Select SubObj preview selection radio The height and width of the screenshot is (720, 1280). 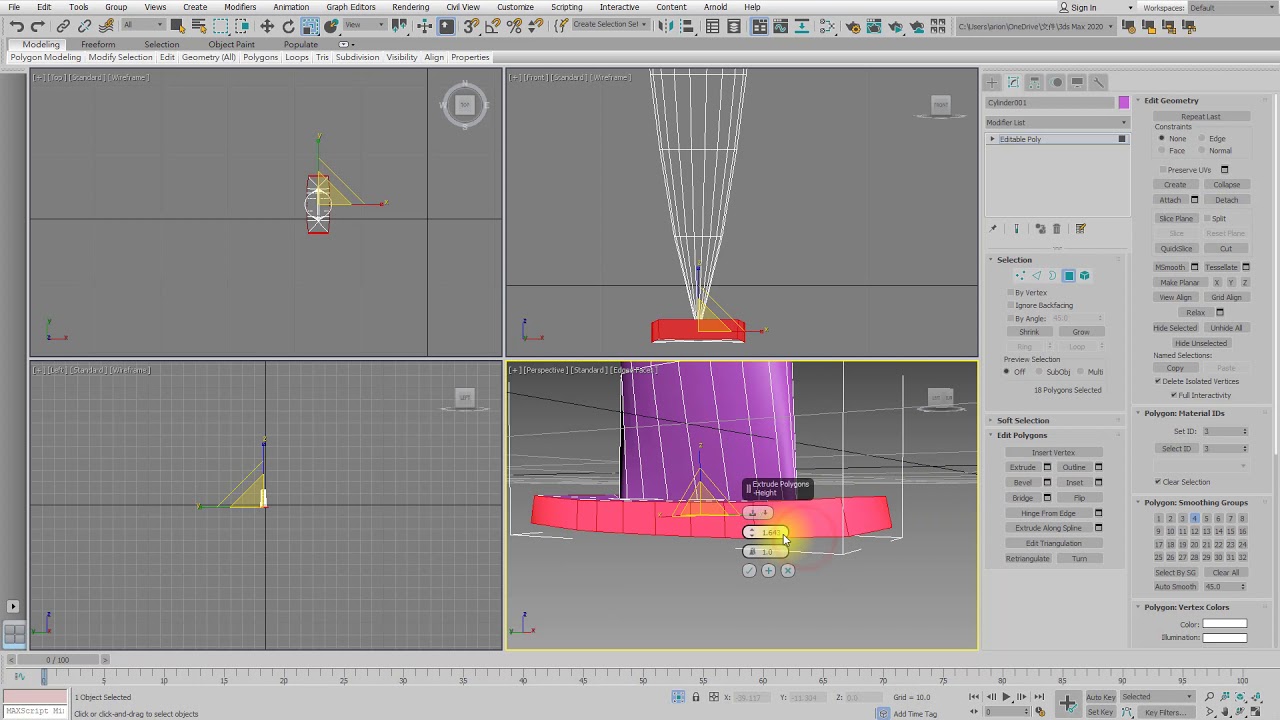coord(1038,372)
